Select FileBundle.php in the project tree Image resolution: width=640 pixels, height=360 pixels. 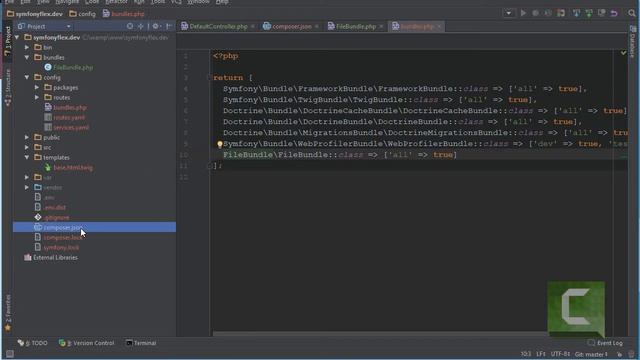click(69, 67)
